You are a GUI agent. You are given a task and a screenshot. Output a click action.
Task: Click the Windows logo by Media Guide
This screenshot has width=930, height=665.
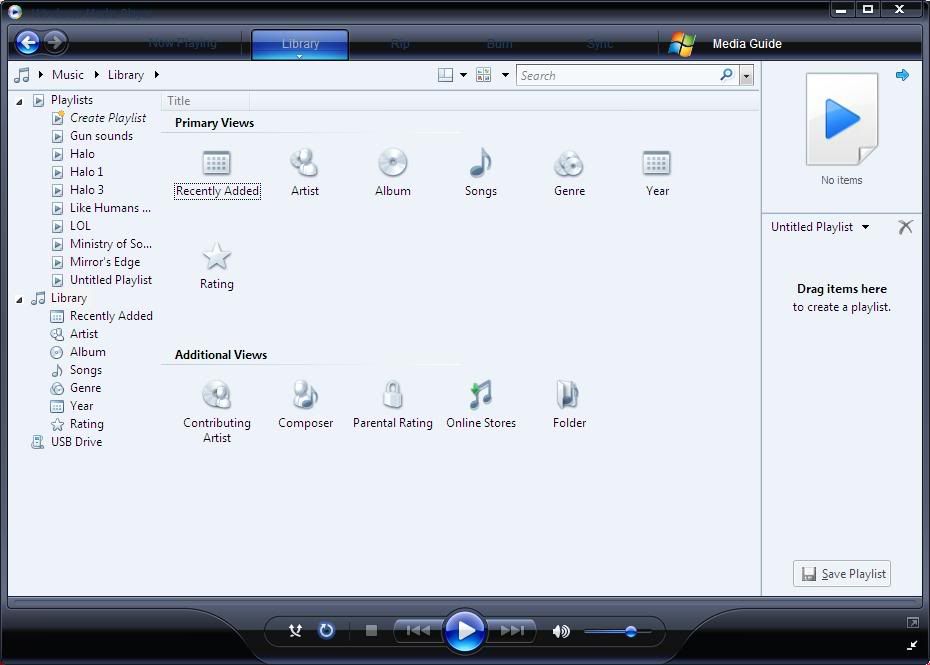tap(682, 44)
